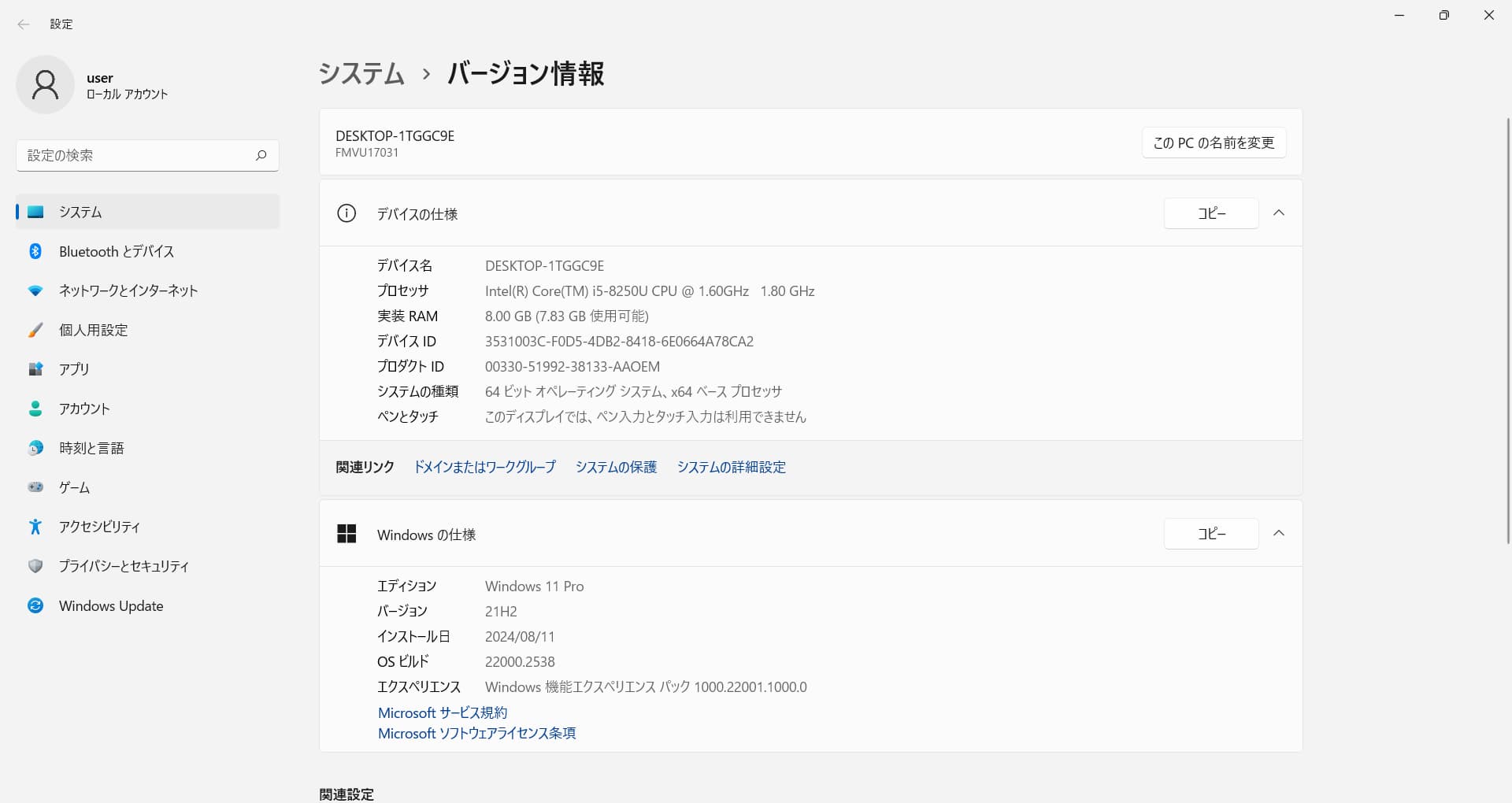The height and width of the screenshot is (803, 1512).
Task: Click the システム breadcrumb heading
Action: [x=361, y=73]
